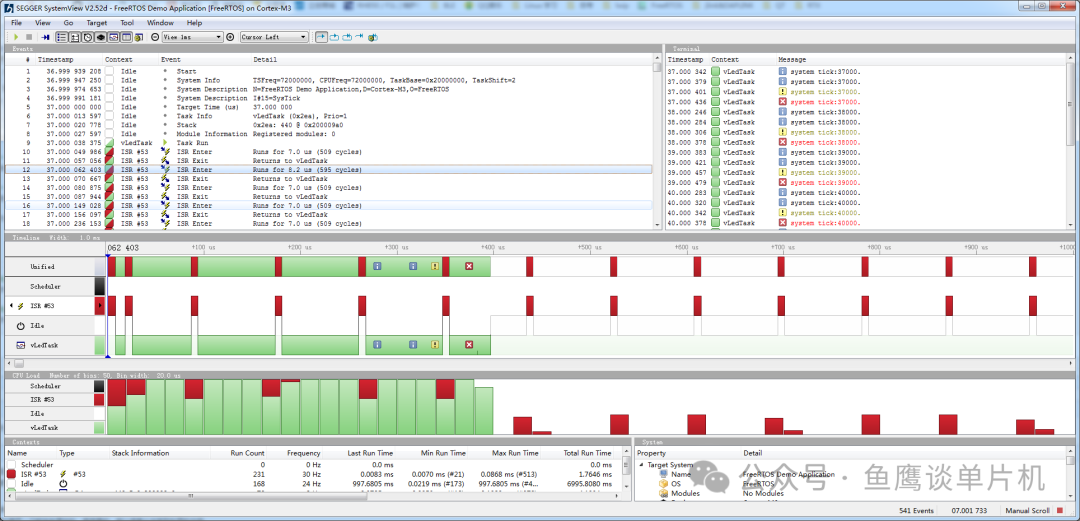Click the warning marker in Unified timeline row
The width and height of the screenshot is (1080, 521).
(435, 266)
